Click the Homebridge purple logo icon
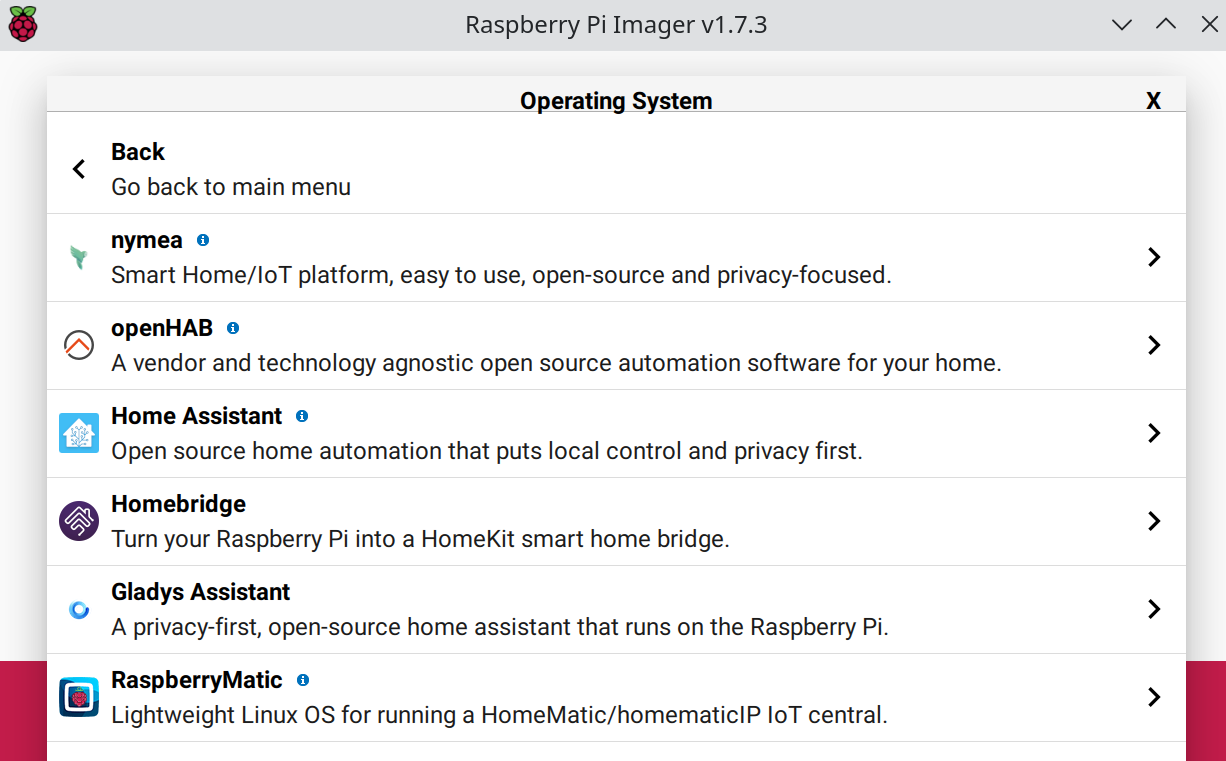The height and width of the screenshot is (761, 1226). (79, 521)
